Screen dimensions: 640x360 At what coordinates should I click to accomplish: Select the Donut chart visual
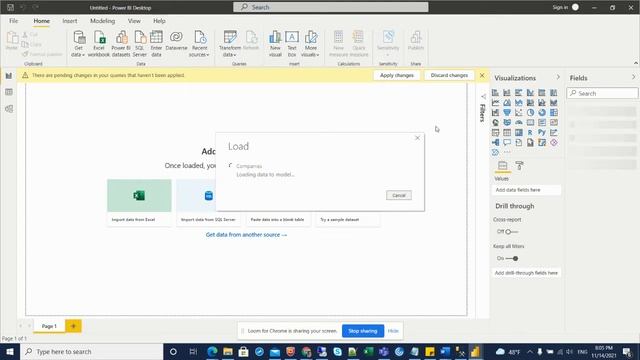click(x=542, y=113)
